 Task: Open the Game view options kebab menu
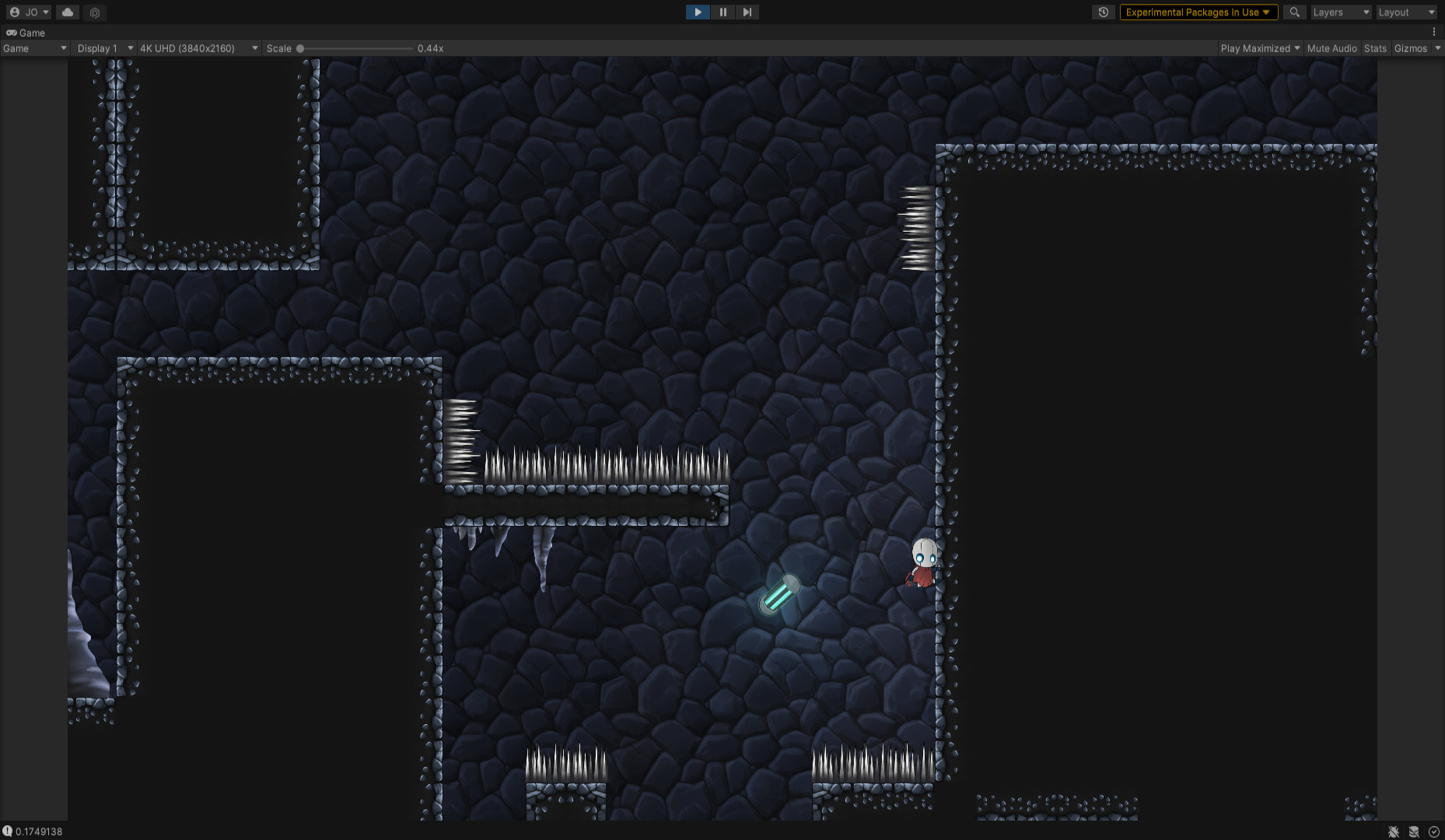1435,32
